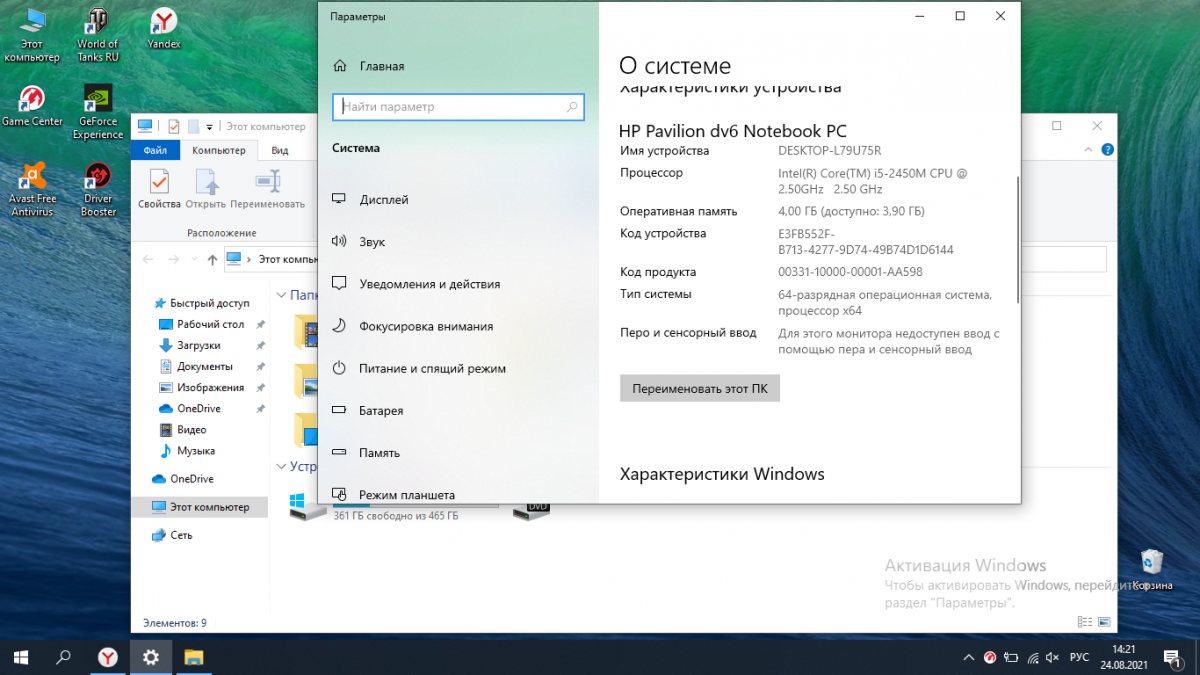Open Этот компьютер desktop icon

coord(32,35)
